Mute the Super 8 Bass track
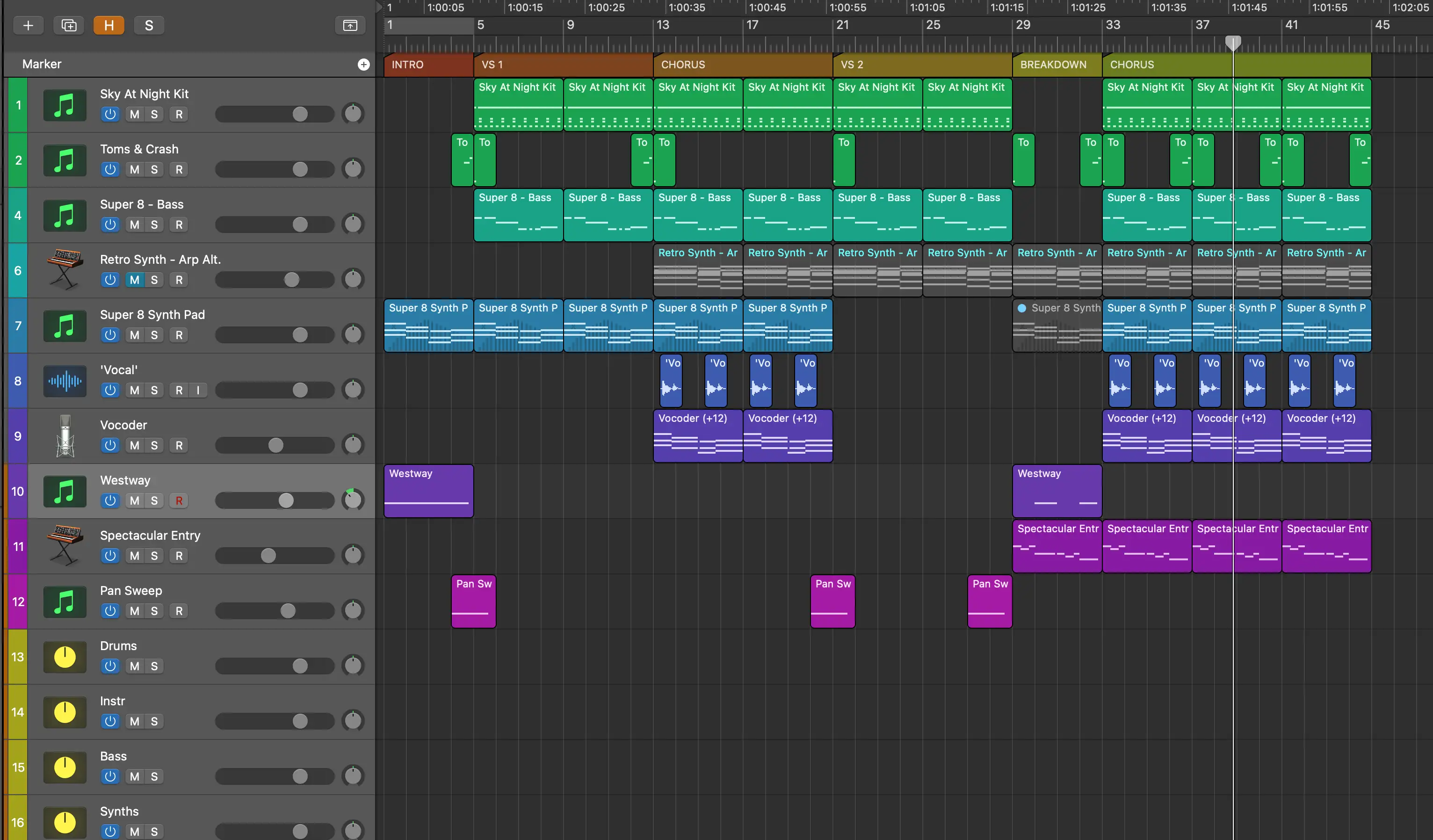Image resolution: width=1433 pixels, height=840 pixels. click(x=134, y=225)
